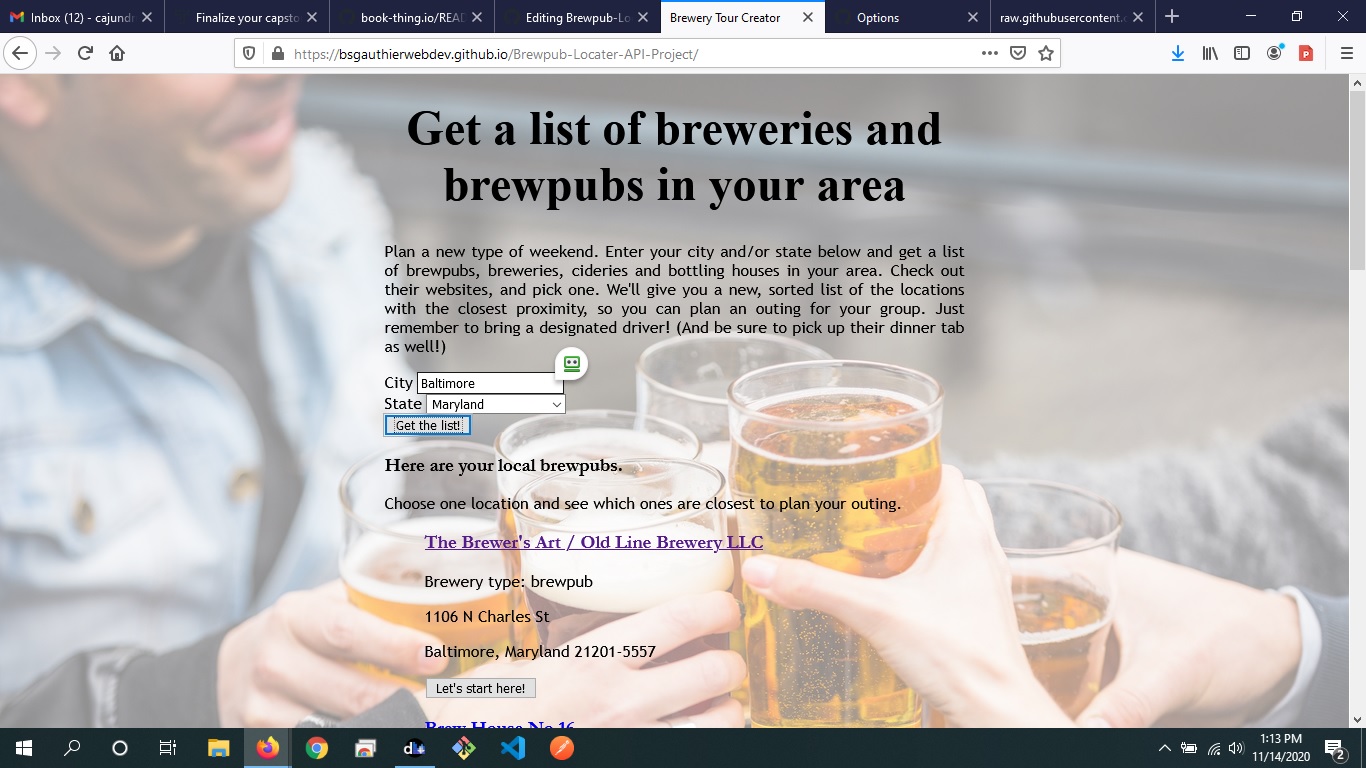
Task: Open a new browser tab
Action: click(1172, 17)
